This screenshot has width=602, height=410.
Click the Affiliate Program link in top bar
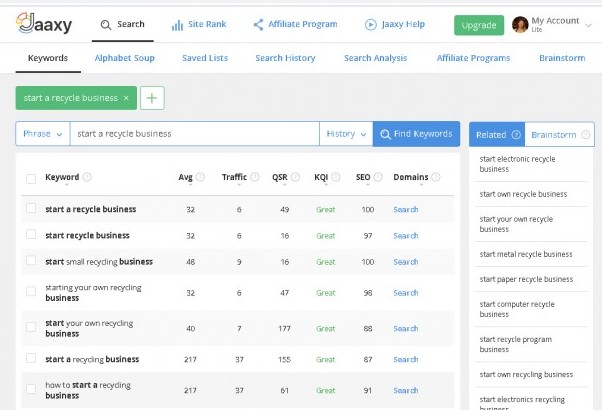pos(303,24)
